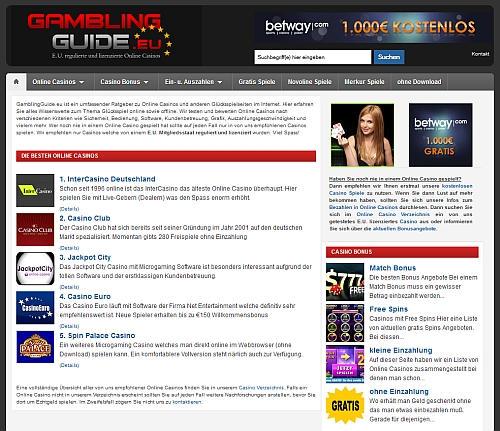
Task: Click the woman with cards photo
Action: (x=362, y=135)
